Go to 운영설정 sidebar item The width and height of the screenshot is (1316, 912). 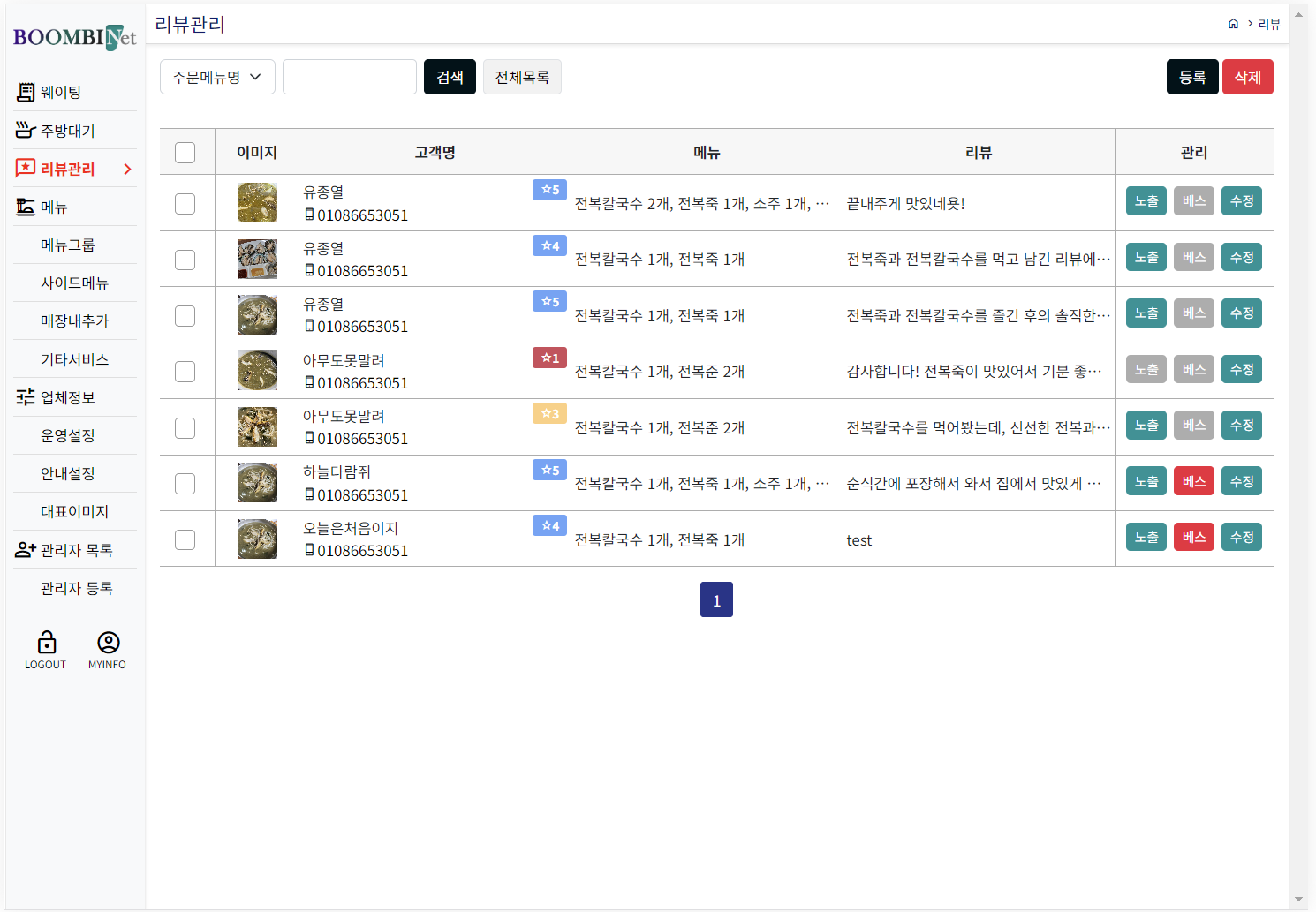pyautogui.click(x=68, y=436)
